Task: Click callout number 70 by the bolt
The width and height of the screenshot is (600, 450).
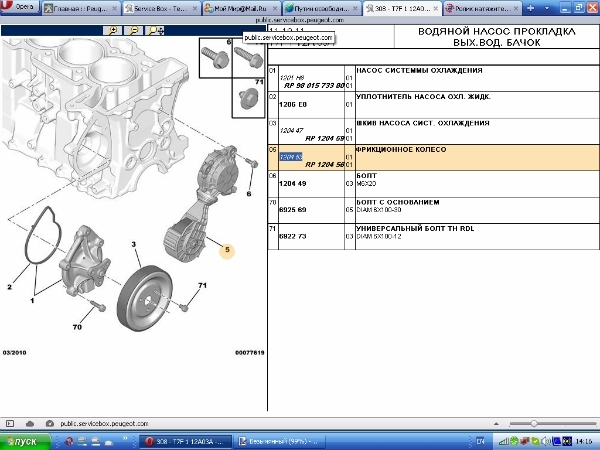Action: coord(77,327)
